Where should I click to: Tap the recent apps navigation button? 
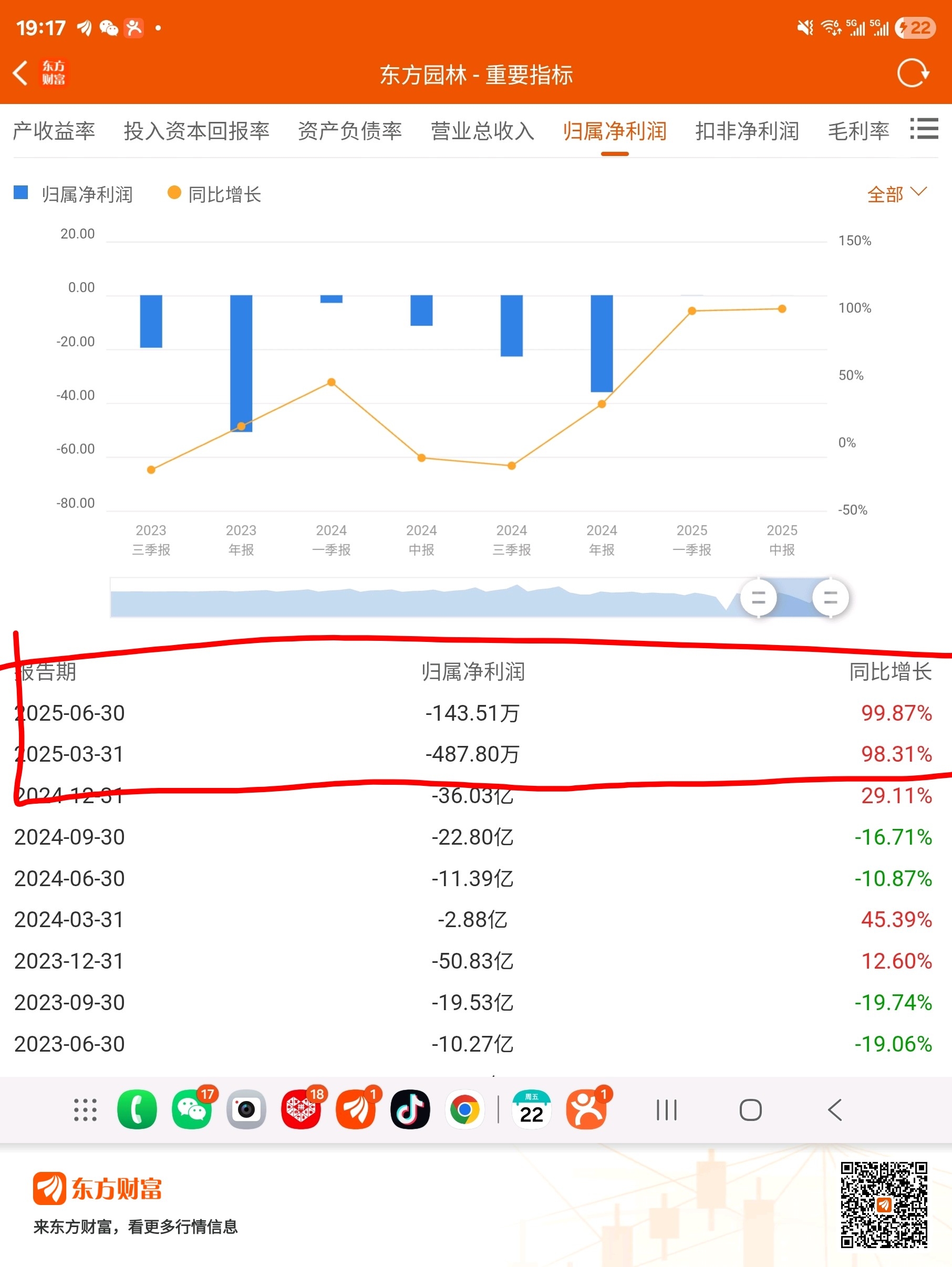(x=667, y=1110)
